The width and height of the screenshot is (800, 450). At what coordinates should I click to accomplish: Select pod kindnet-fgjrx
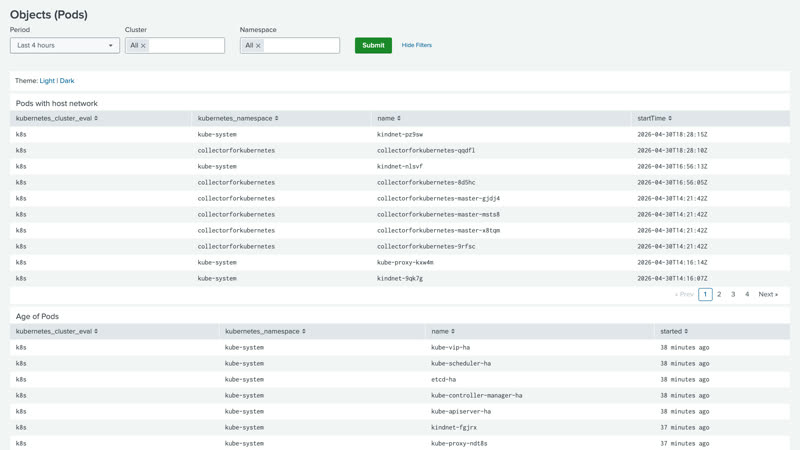pos(454,428)
